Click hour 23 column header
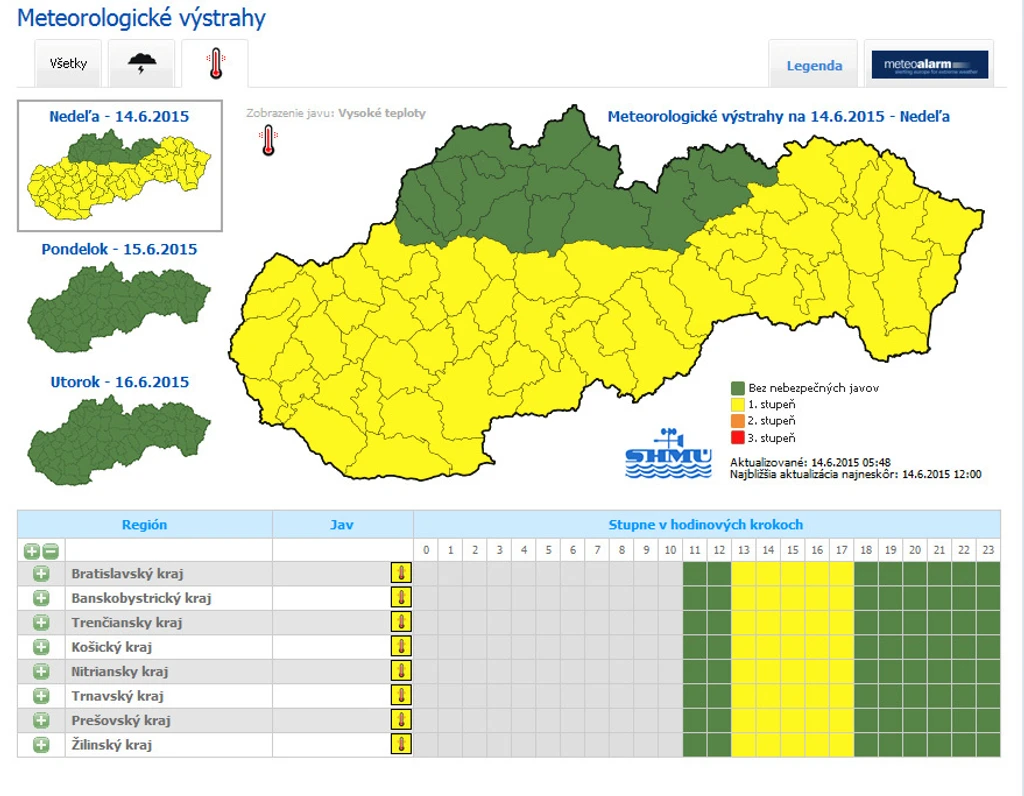Viewport: 1024px width, 796px height. (x=988, y=550)
